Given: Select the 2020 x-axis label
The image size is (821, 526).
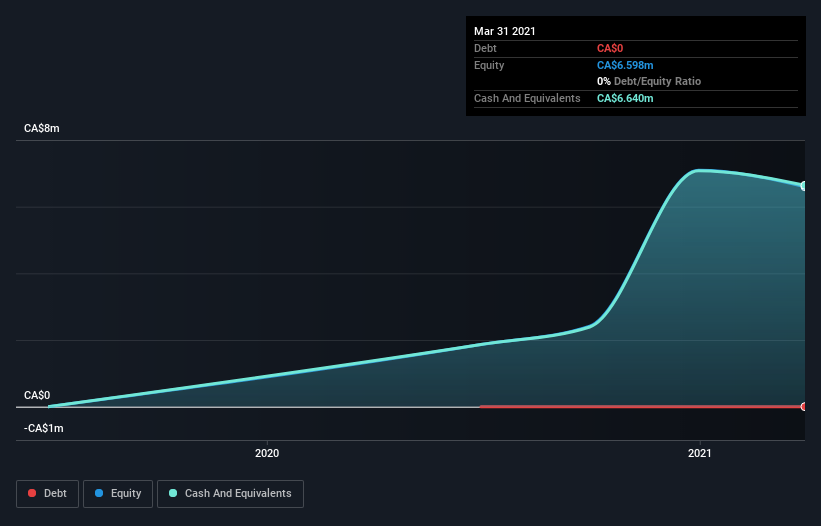Looking at the screenshot, I should pyautogui.click(x=267, y=453).
